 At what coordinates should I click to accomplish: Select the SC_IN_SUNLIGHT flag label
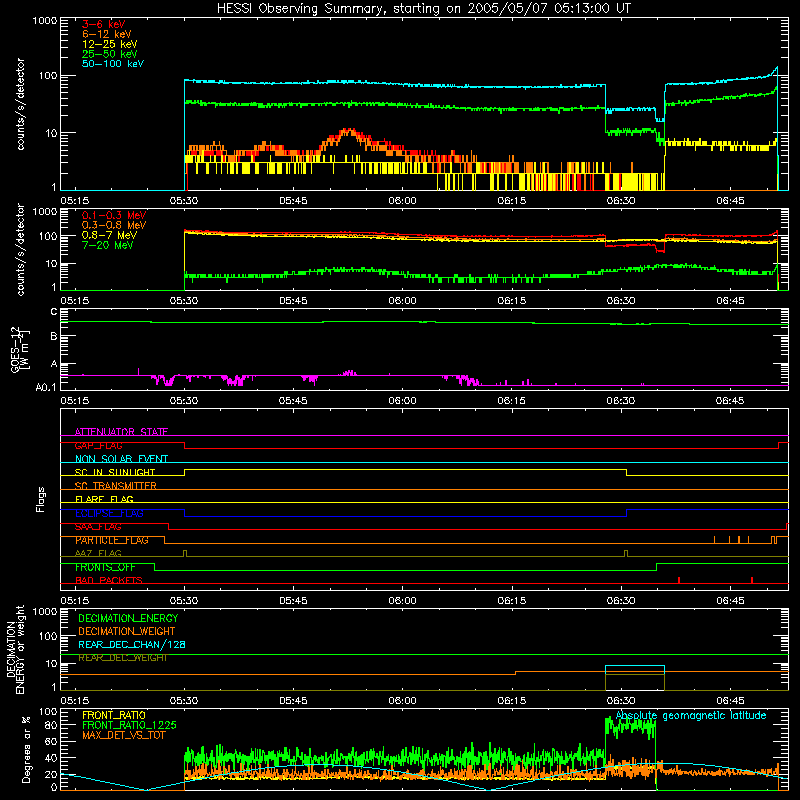tap(115, 472)
